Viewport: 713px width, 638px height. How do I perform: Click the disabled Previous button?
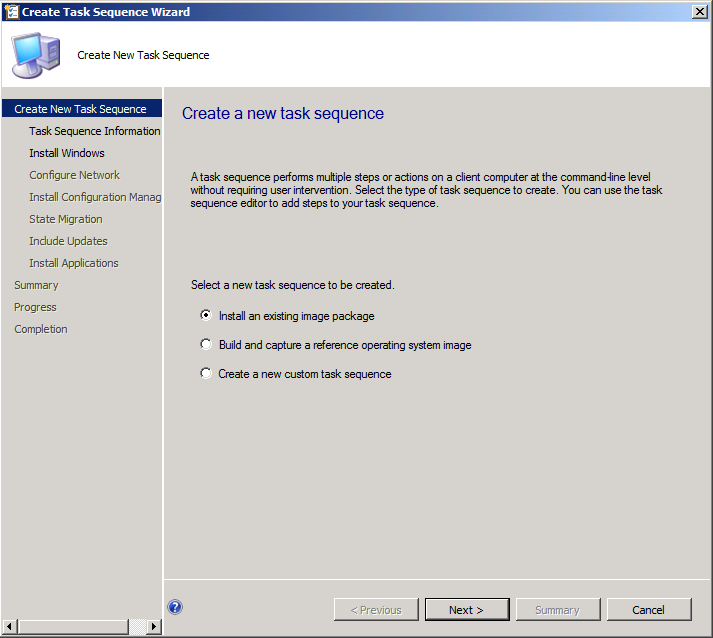376,609
